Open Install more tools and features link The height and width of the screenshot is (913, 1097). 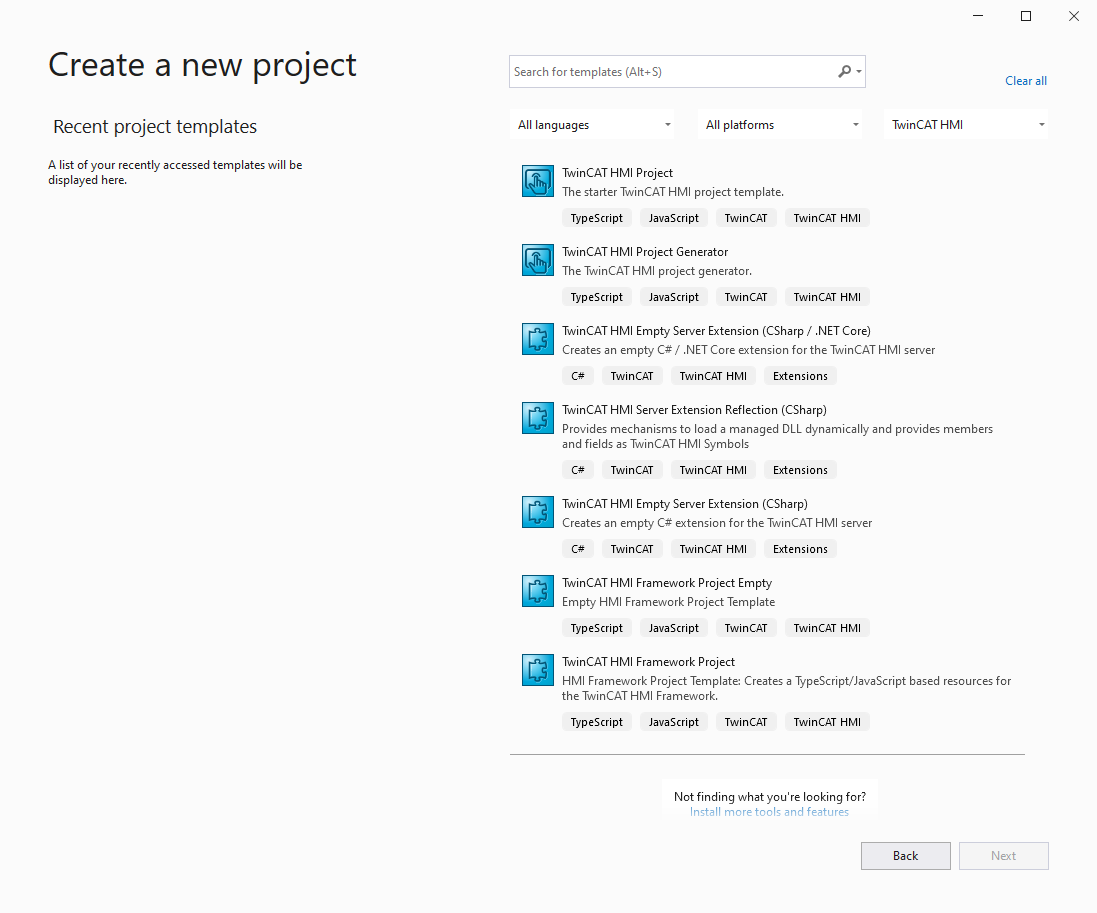(769, 812)
